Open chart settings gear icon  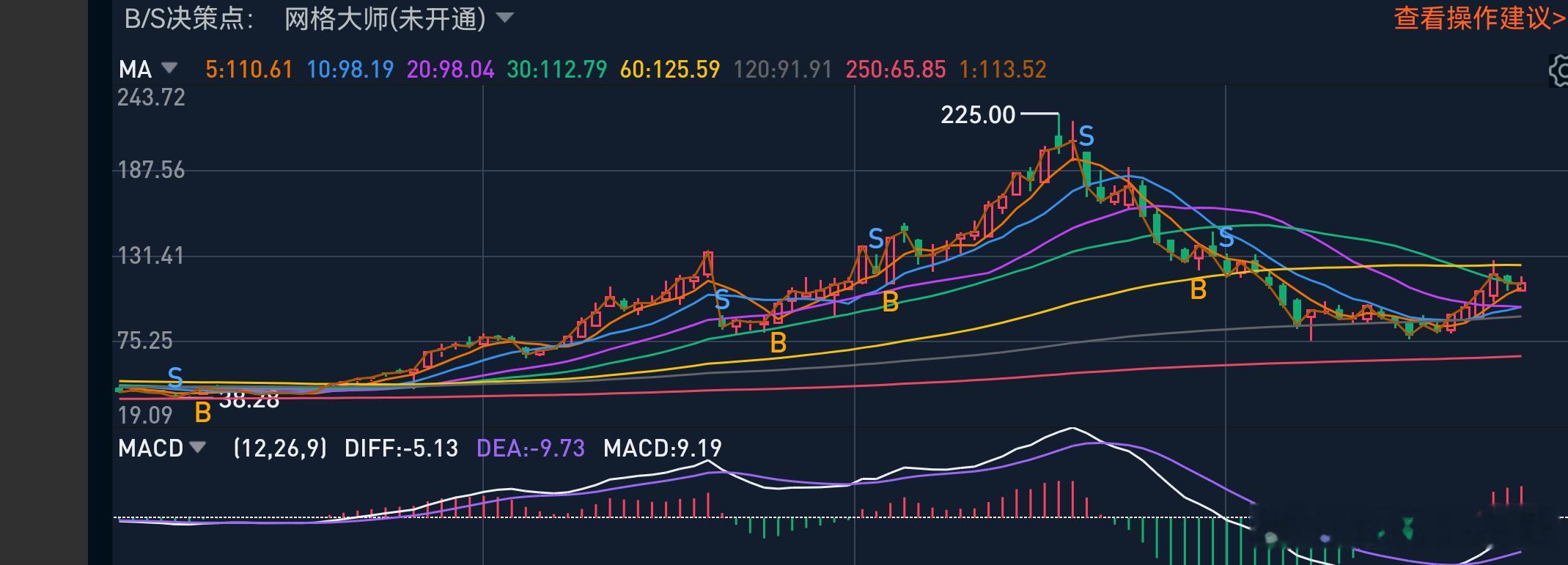tap(1558, 71)
